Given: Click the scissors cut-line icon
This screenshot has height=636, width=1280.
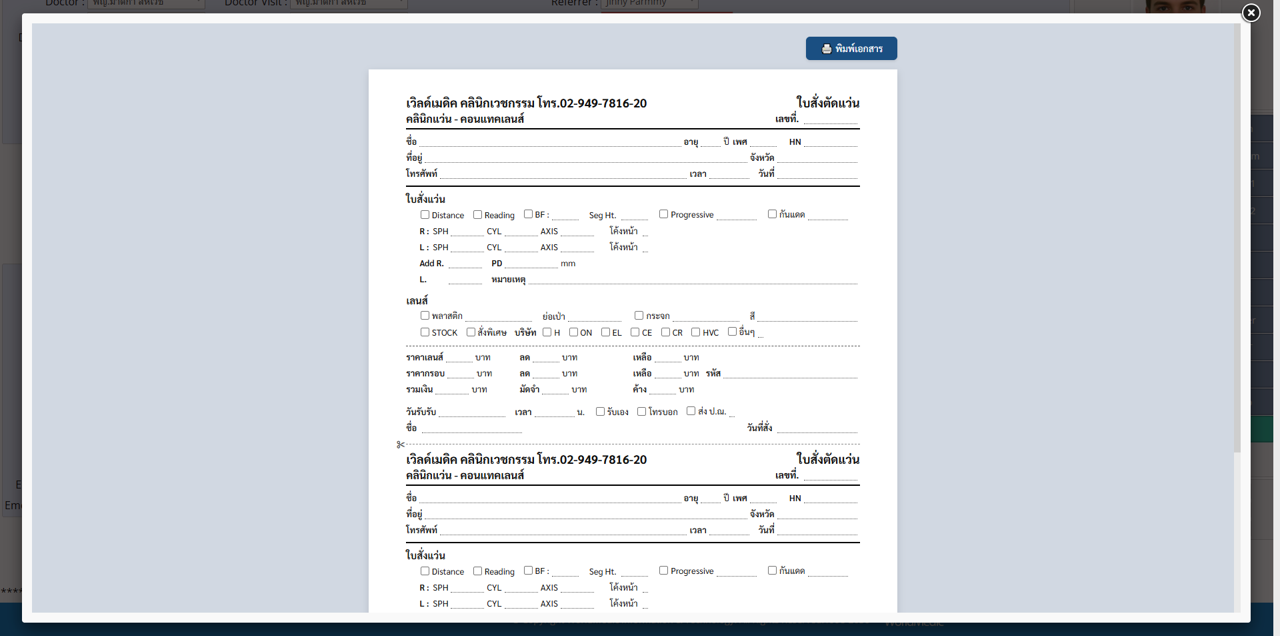Looking at the screenshot, I should (400, 444).
